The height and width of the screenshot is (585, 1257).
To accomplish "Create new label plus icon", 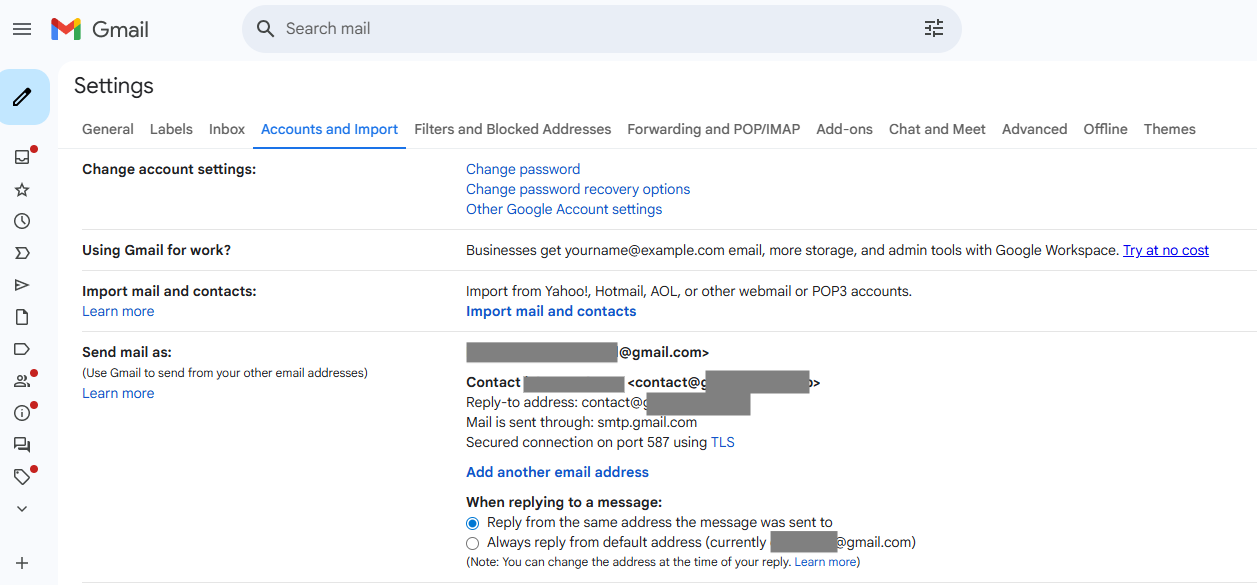I will (x=22, y=563).
